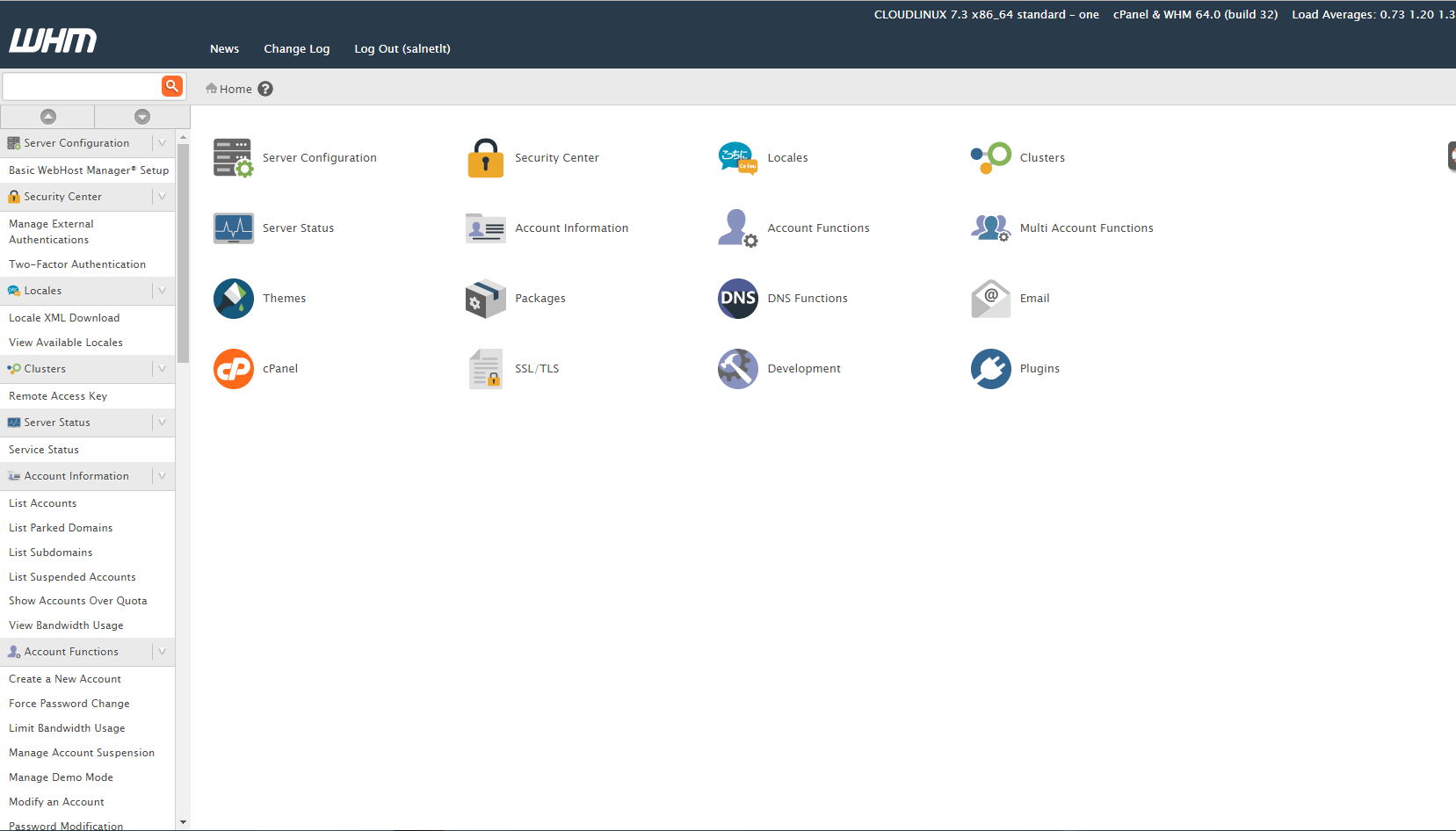The height and width of the screenshot is (831, 1456).
Task: Open the DNS Functions icon
Action: 737,299
